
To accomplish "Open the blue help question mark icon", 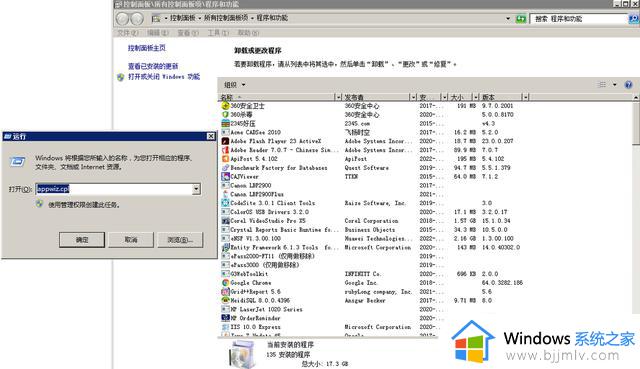I will pyautogui.click(x=629, y=84).
